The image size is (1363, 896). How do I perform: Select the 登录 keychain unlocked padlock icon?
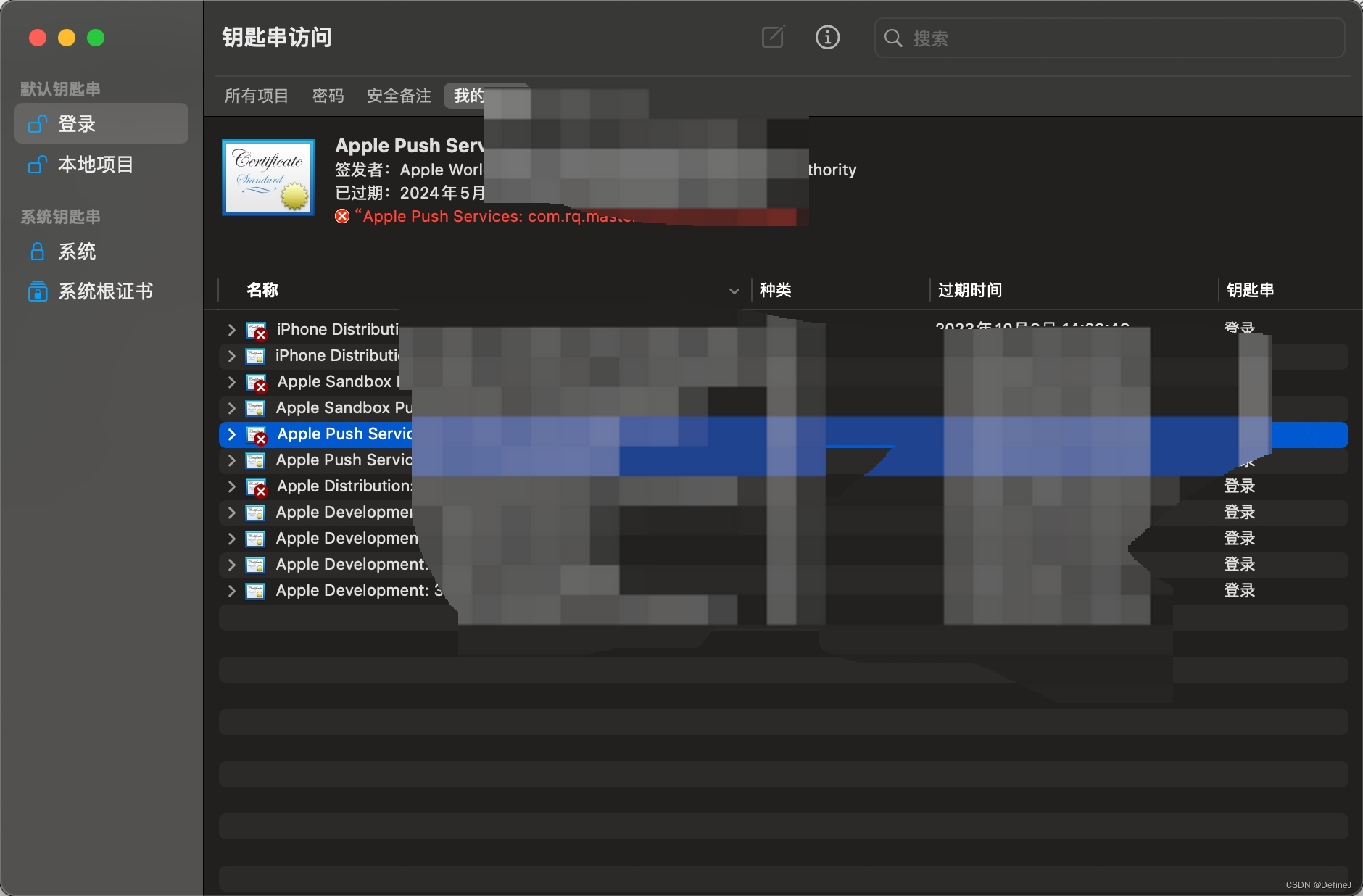pyautogui.click(x=38, y=124)
